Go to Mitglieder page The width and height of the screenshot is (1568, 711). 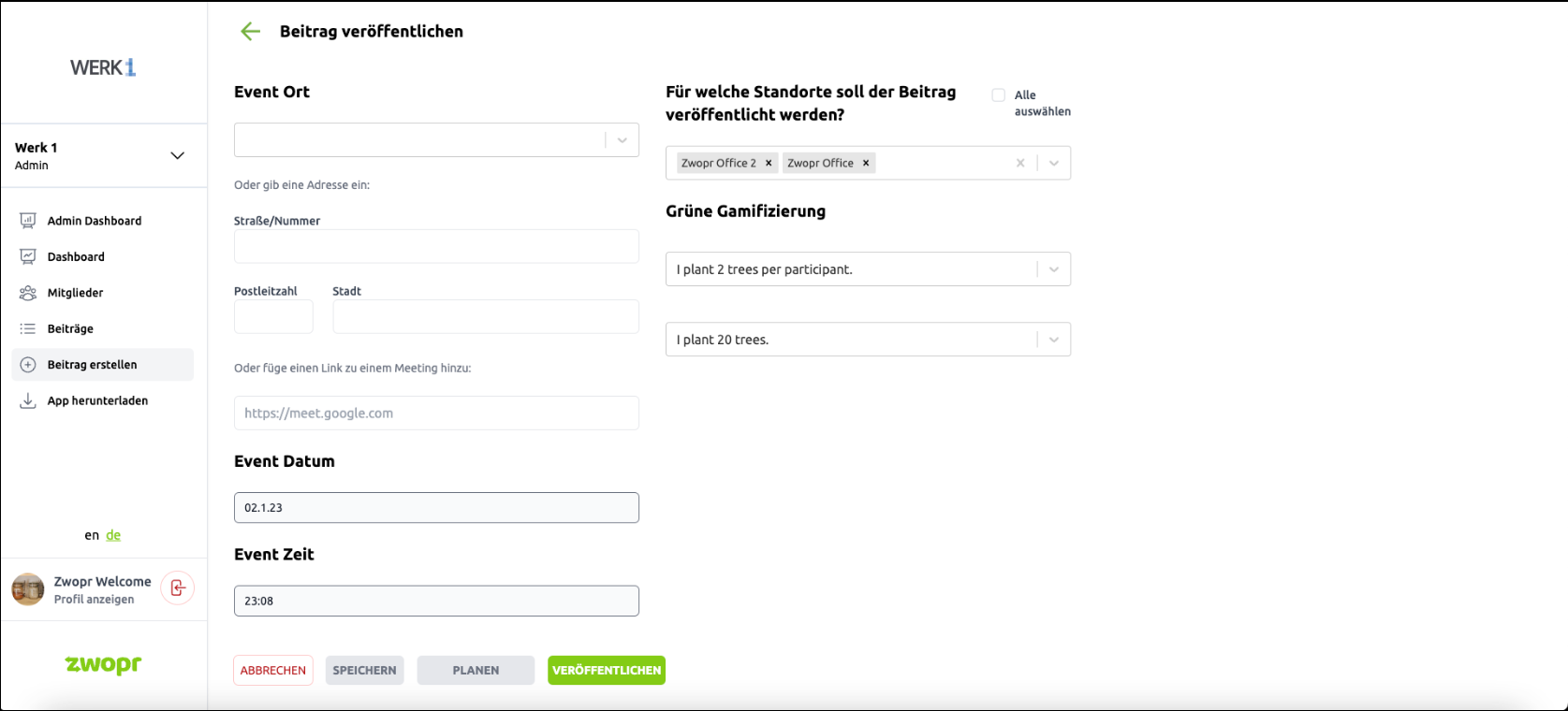tap(103, 293)
